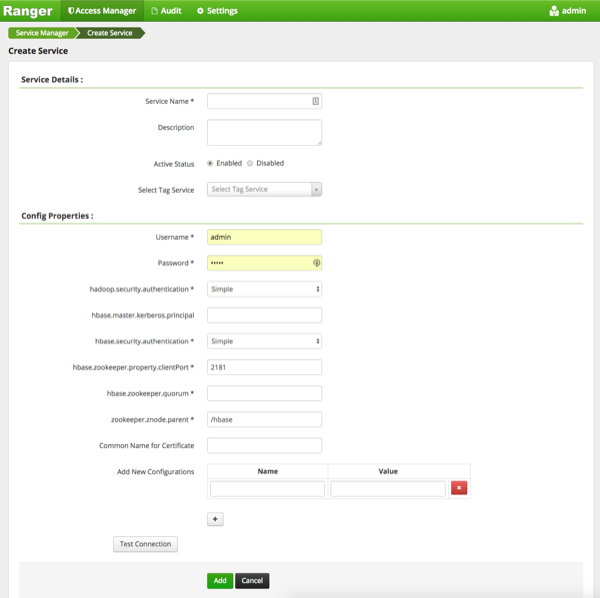Viewport: 600px width, 598px height.
Task: Open hadoop.security.authentication dropdown
Action: pos(264,289)
